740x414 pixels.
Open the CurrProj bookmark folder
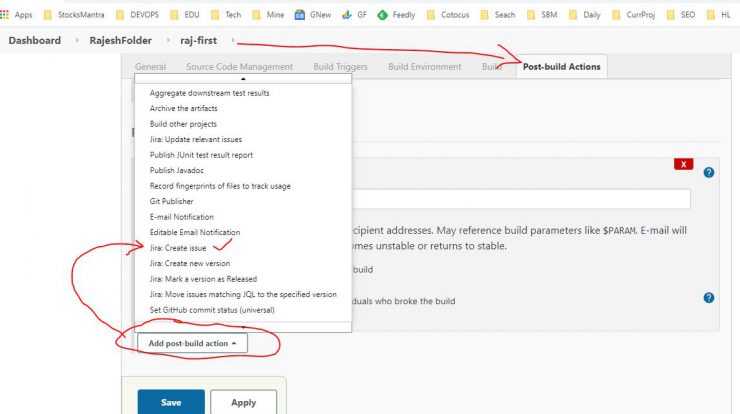click(x=633, y=15)
